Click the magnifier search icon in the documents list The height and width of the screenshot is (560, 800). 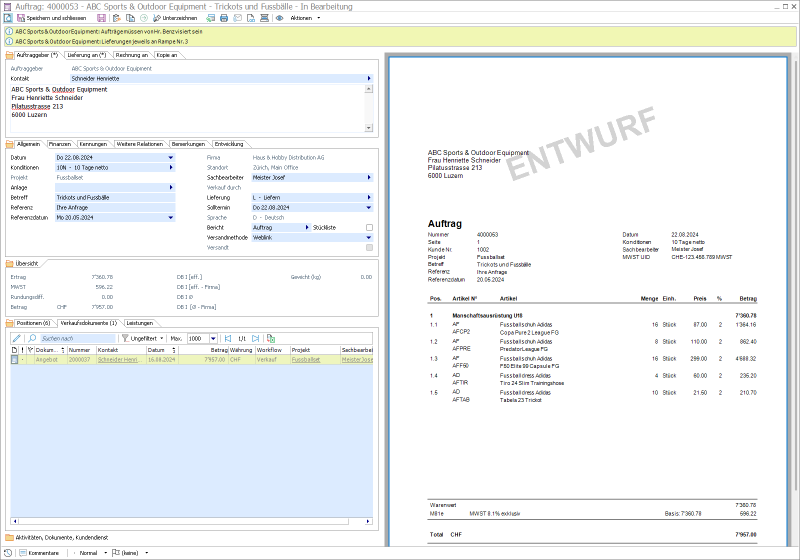(x=32, y=338)
